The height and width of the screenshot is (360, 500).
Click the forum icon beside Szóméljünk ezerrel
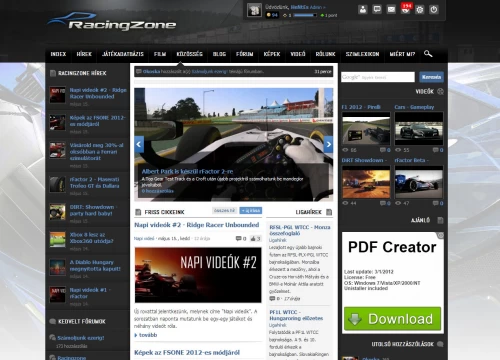(x=52, y=338)
